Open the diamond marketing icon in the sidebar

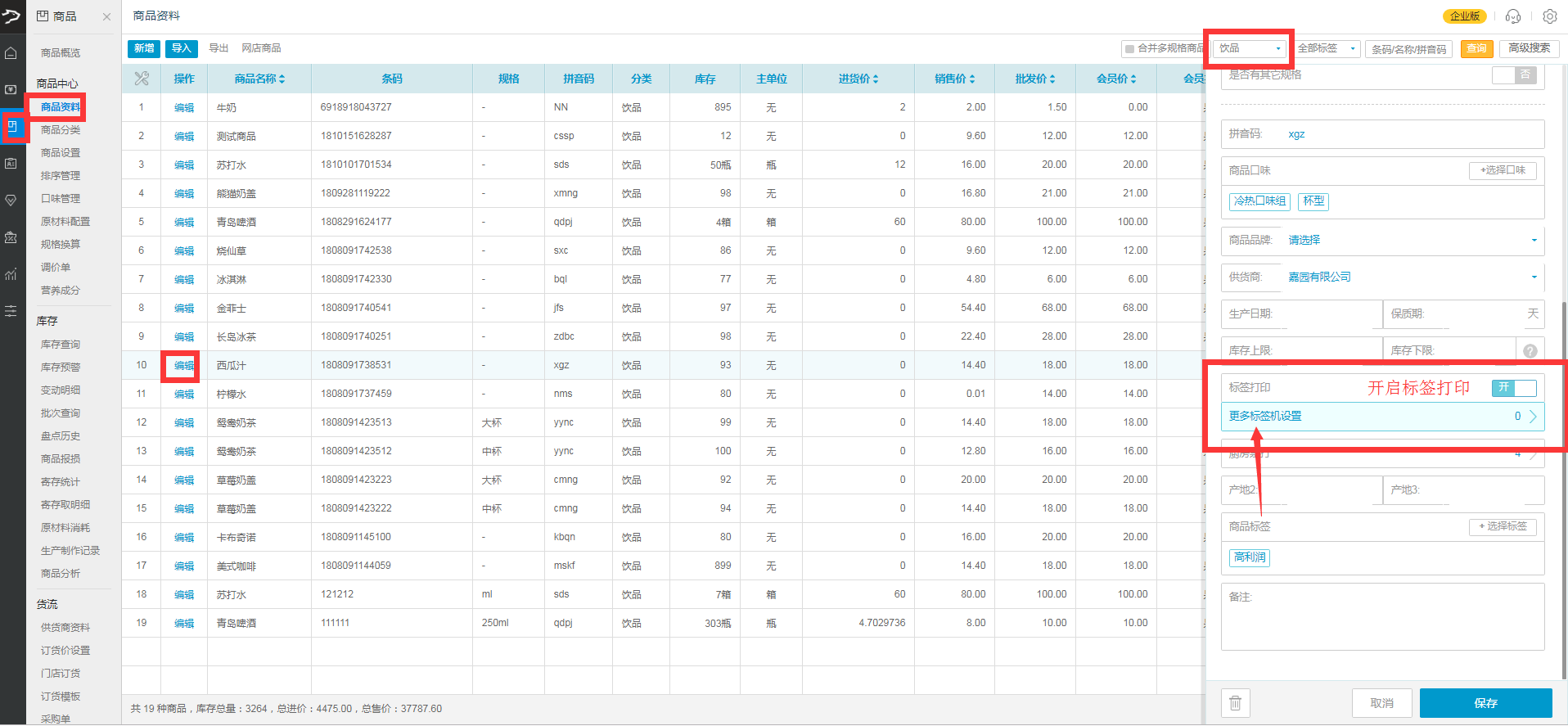[11, 200]
